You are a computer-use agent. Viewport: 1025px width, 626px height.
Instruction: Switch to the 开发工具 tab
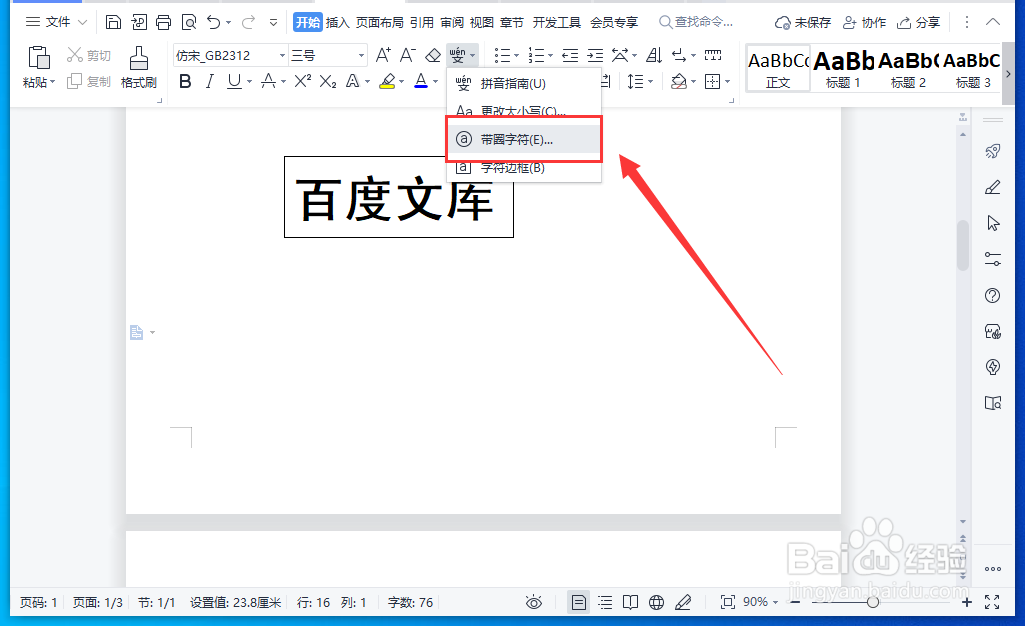point(556,23)
